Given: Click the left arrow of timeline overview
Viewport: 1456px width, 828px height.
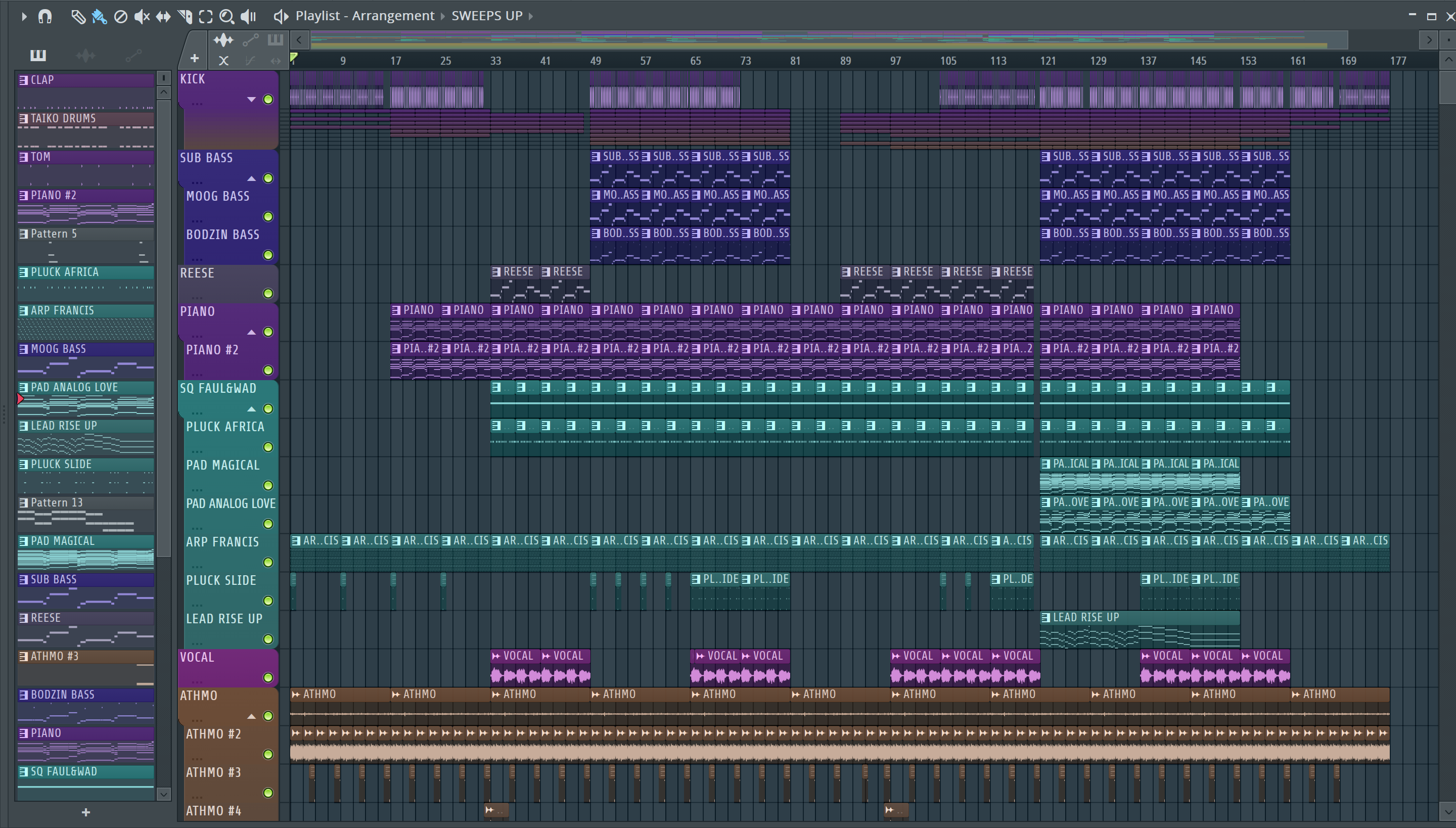Looking at the screenshot, I should point(300,40).
